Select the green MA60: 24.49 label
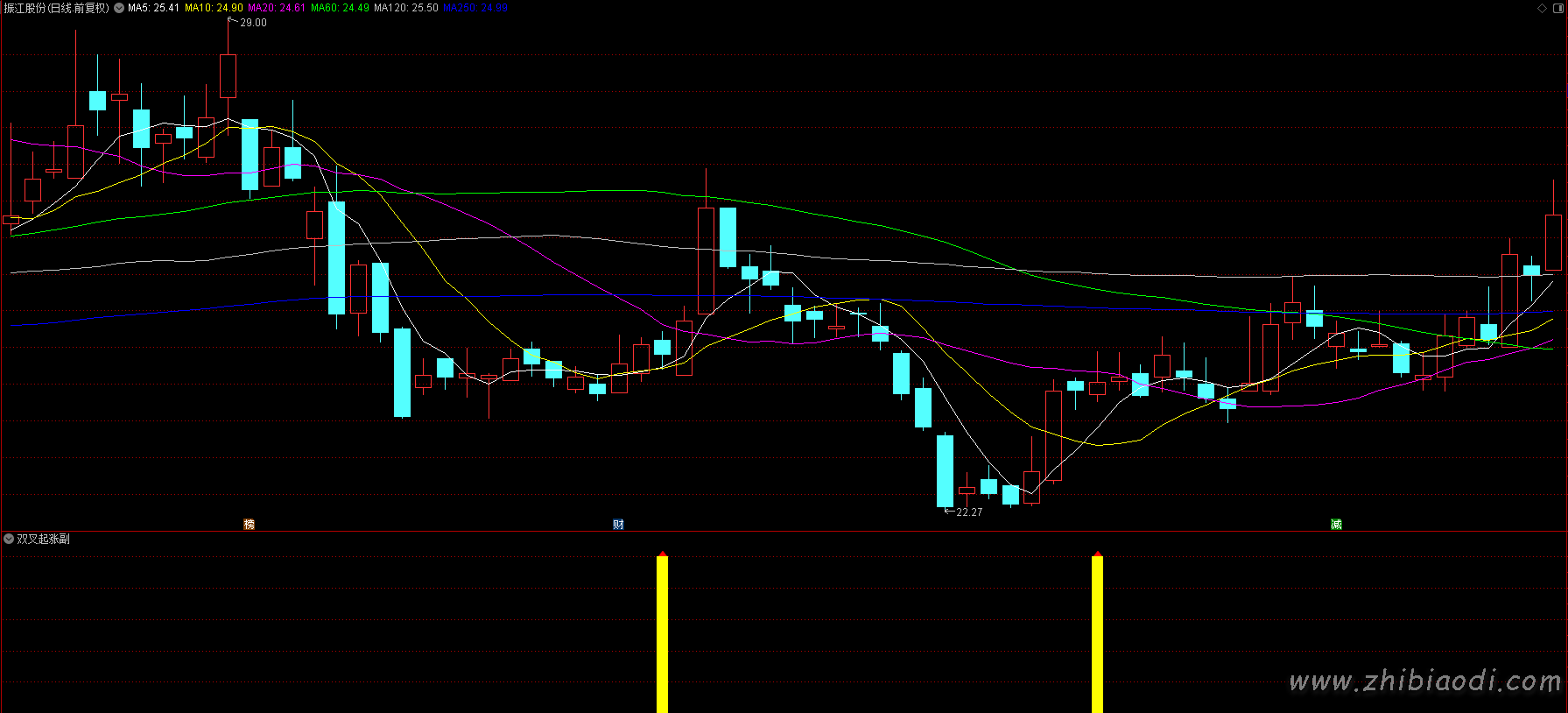Image resolution: width=1568 pixels, height=713 pixels. 340,8
